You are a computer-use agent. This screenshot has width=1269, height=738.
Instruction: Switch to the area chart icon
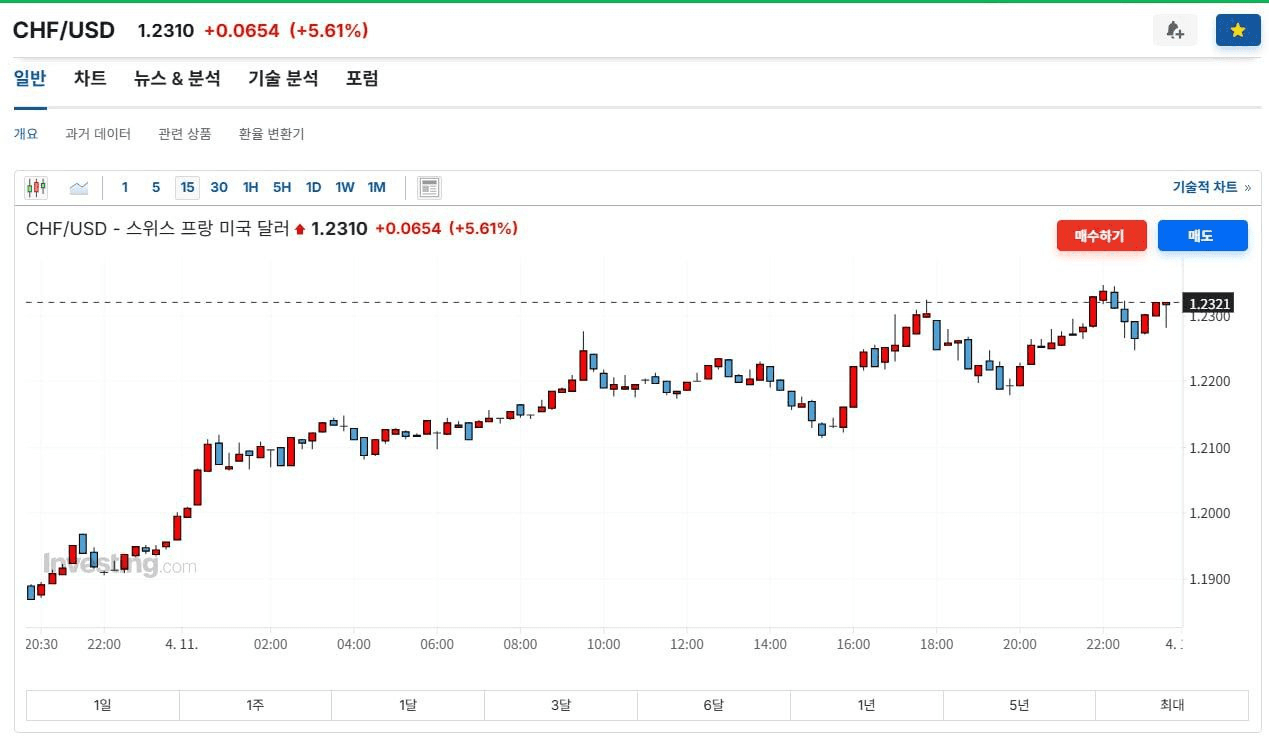coord(79,187)
